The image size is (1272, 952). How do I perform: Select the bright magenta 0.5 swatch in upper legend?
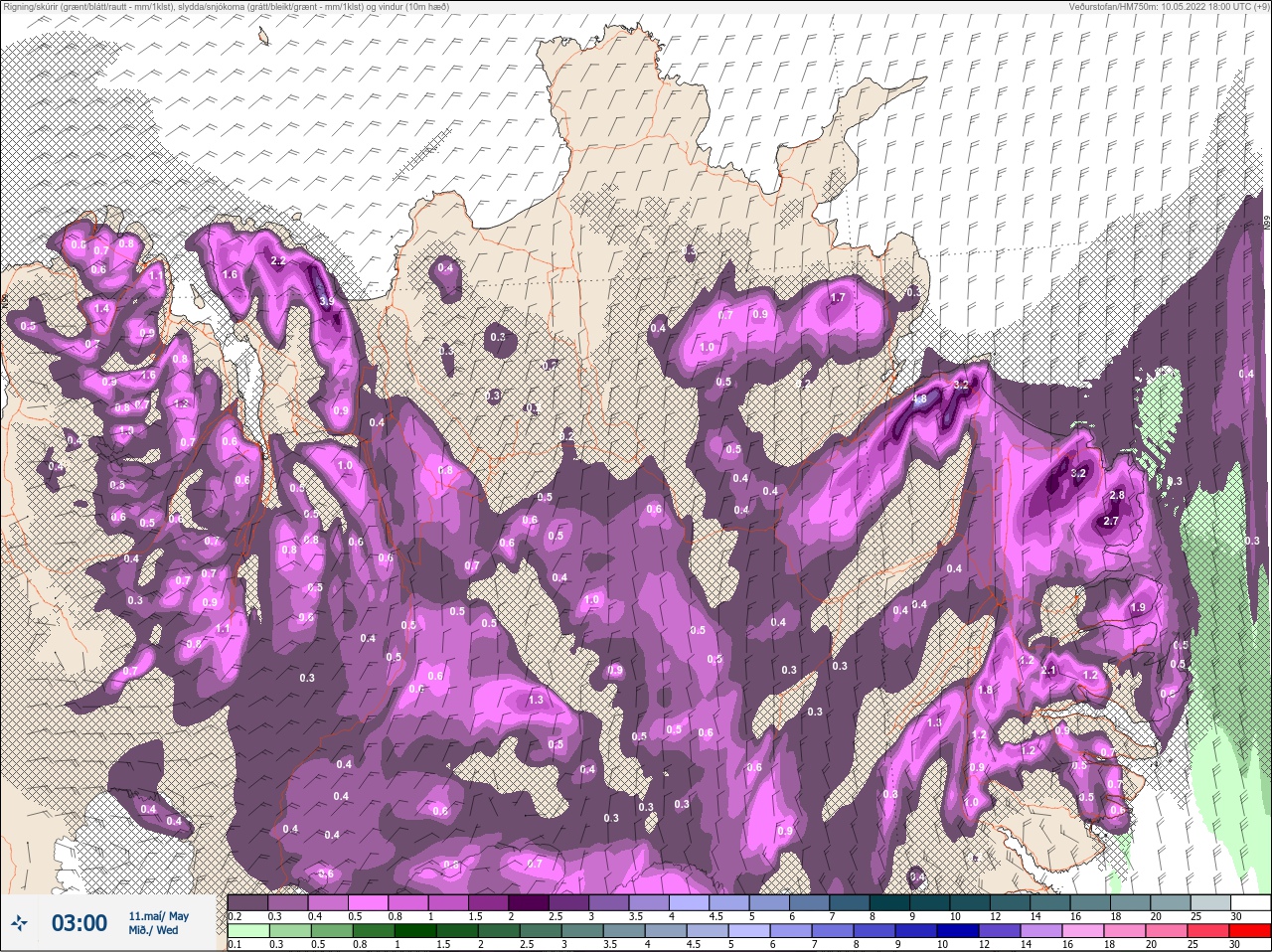tap(370, 902)
